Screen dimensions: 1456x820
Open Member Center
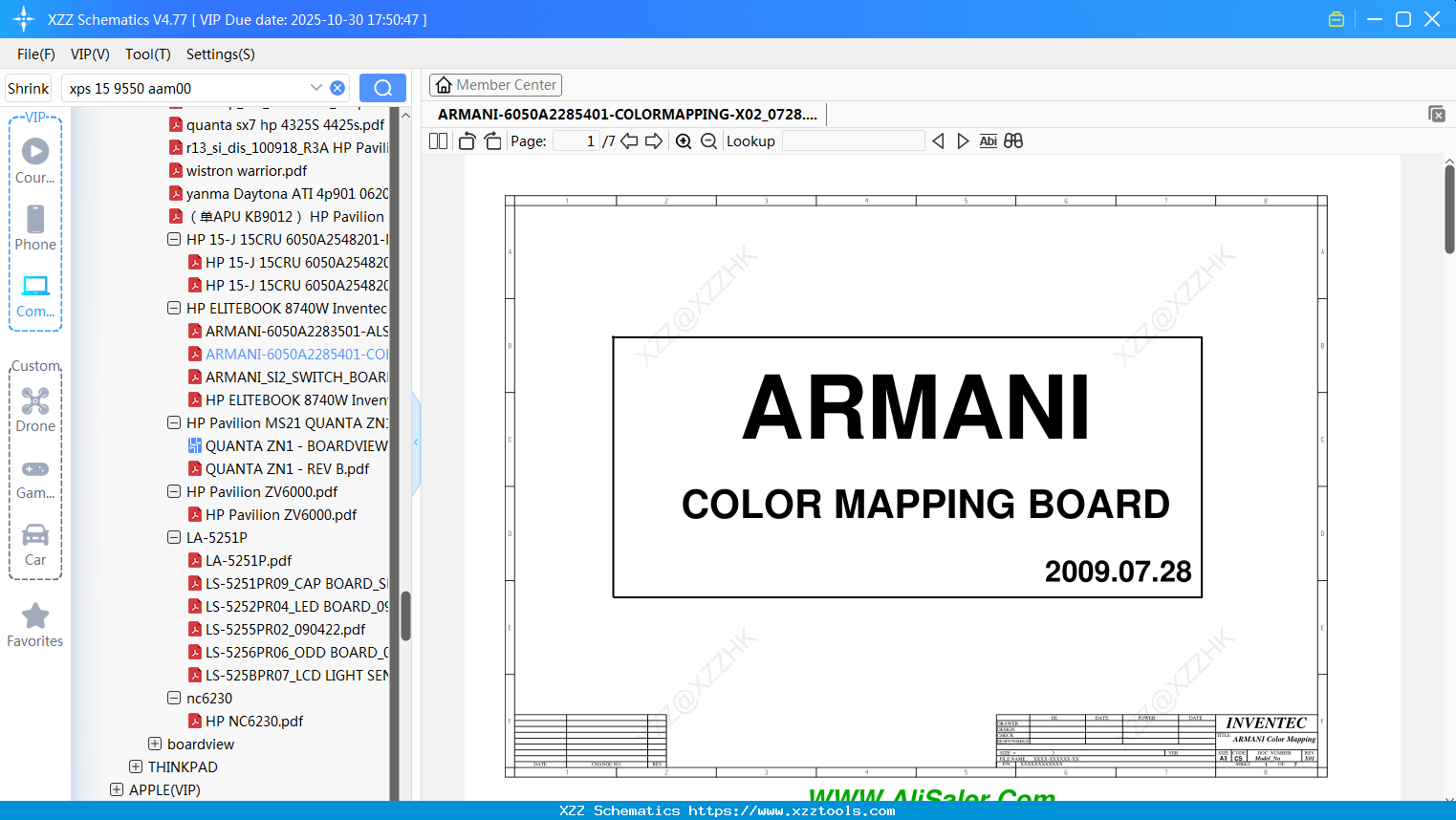click(495, 85)
